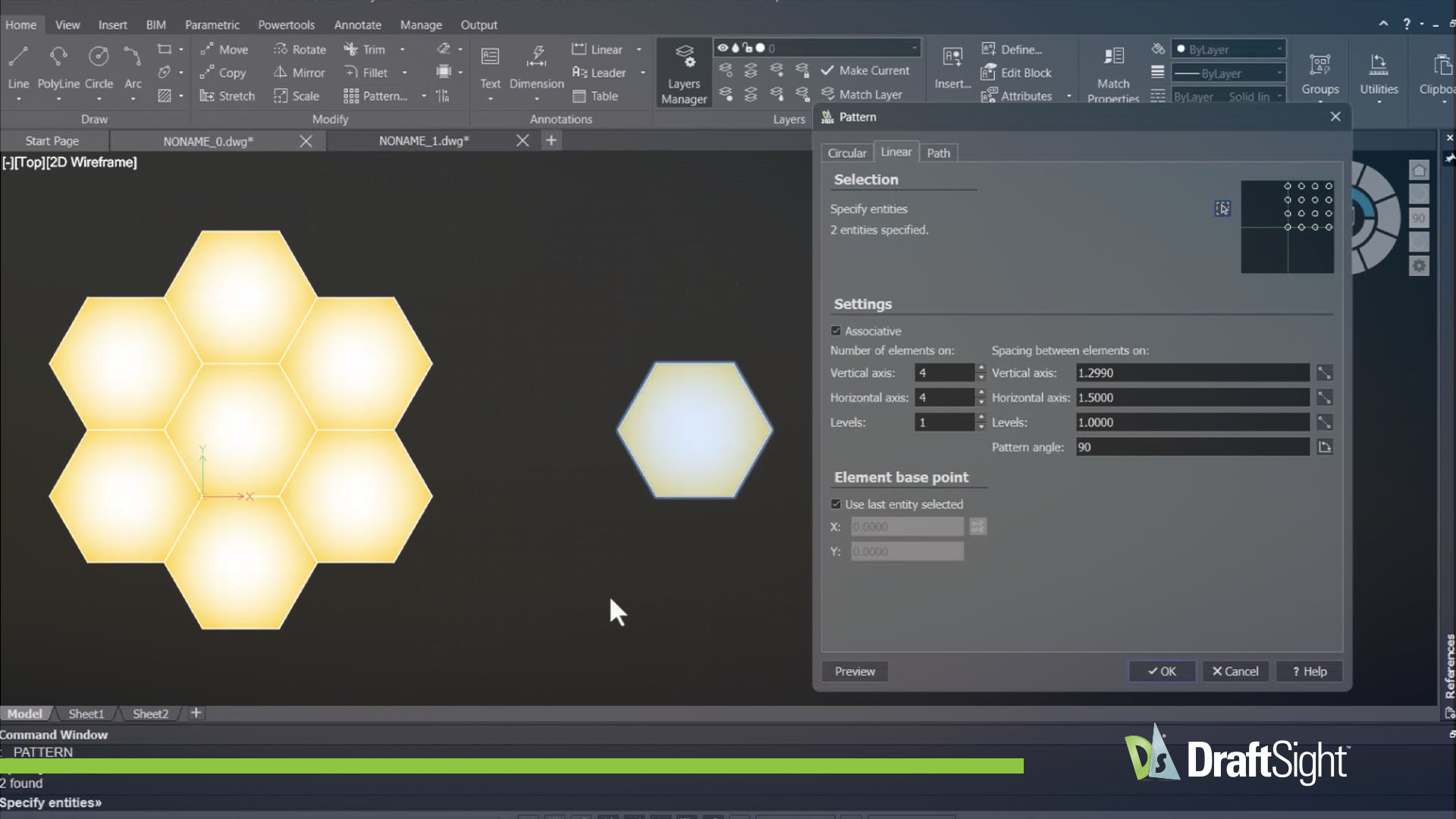Viewport: 1456px width, 819px height.
Task: Click the Match Properties icon
Action: [1113, 56]
